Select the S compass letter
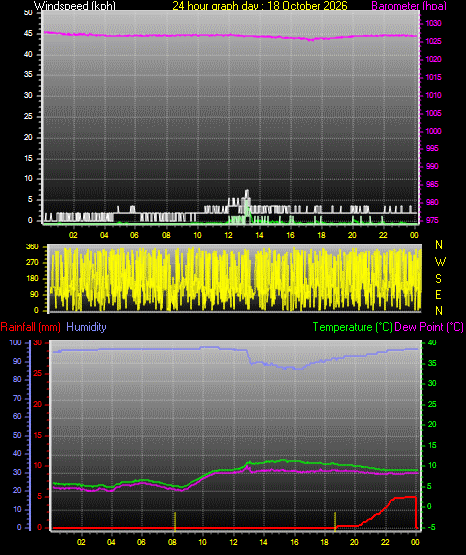This screenshot has width=466, height=555. point(438,279)
